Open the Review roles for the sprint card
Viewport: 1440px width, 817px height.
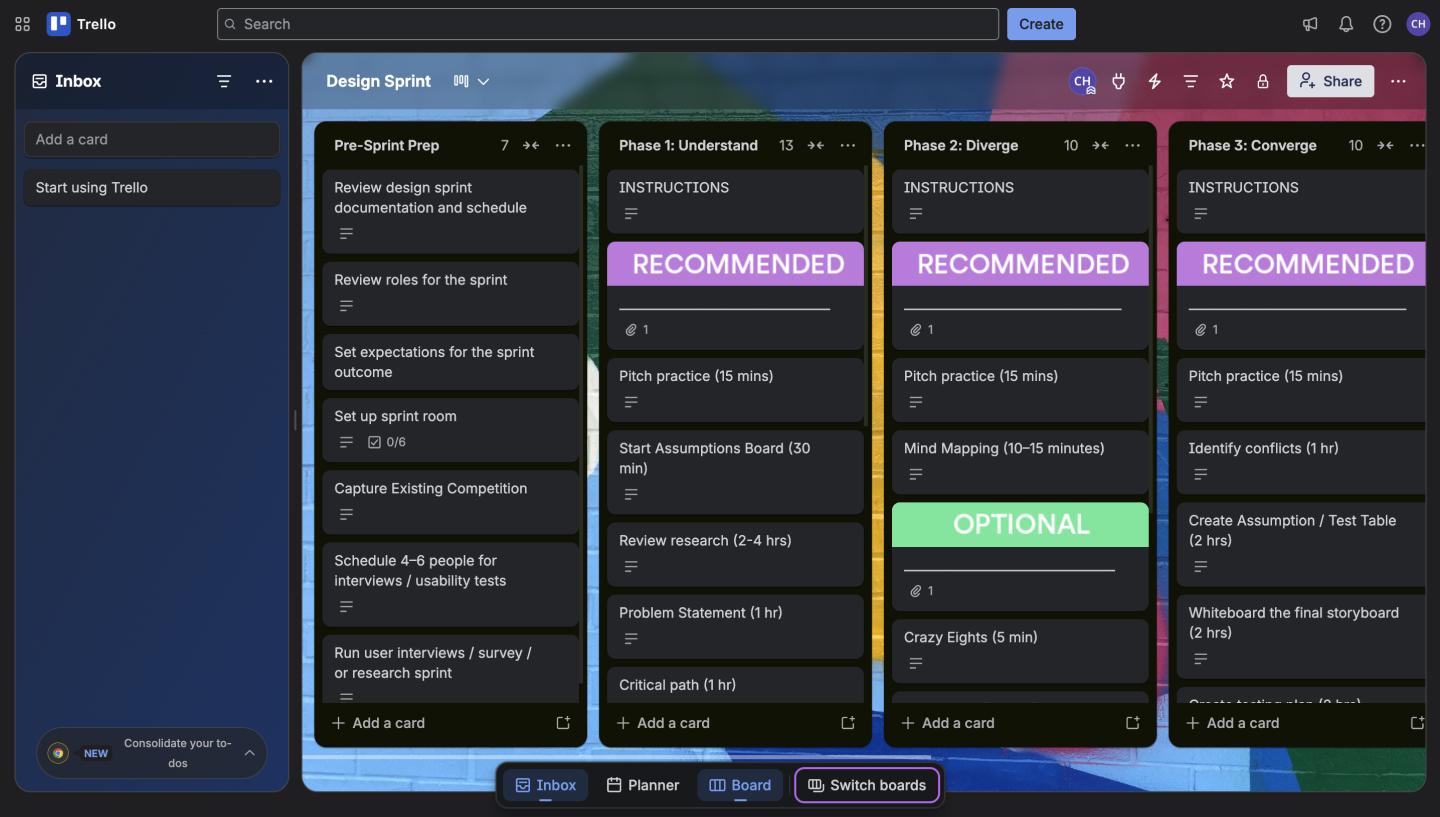(450, 293)
